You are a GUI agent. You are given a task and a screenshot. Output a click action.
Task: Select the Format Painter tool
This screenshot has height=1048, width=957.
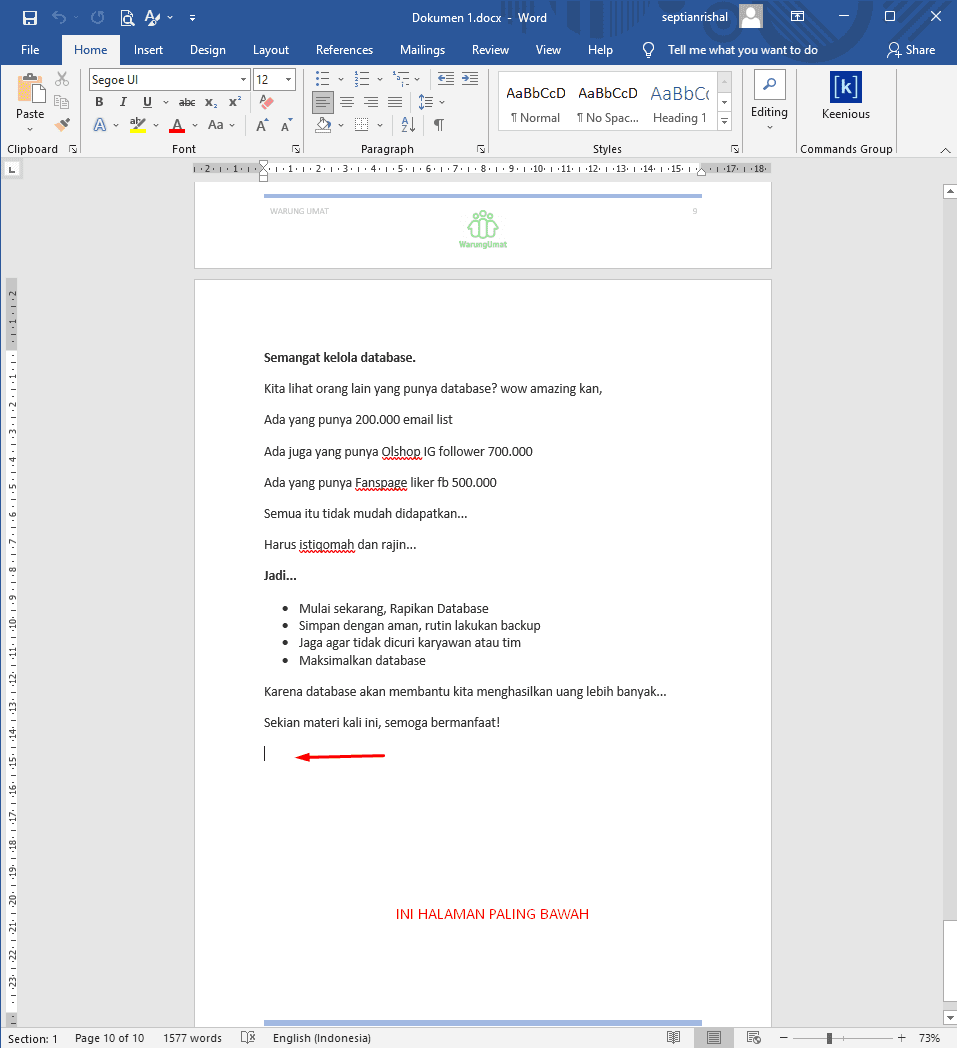pos(60,123)
